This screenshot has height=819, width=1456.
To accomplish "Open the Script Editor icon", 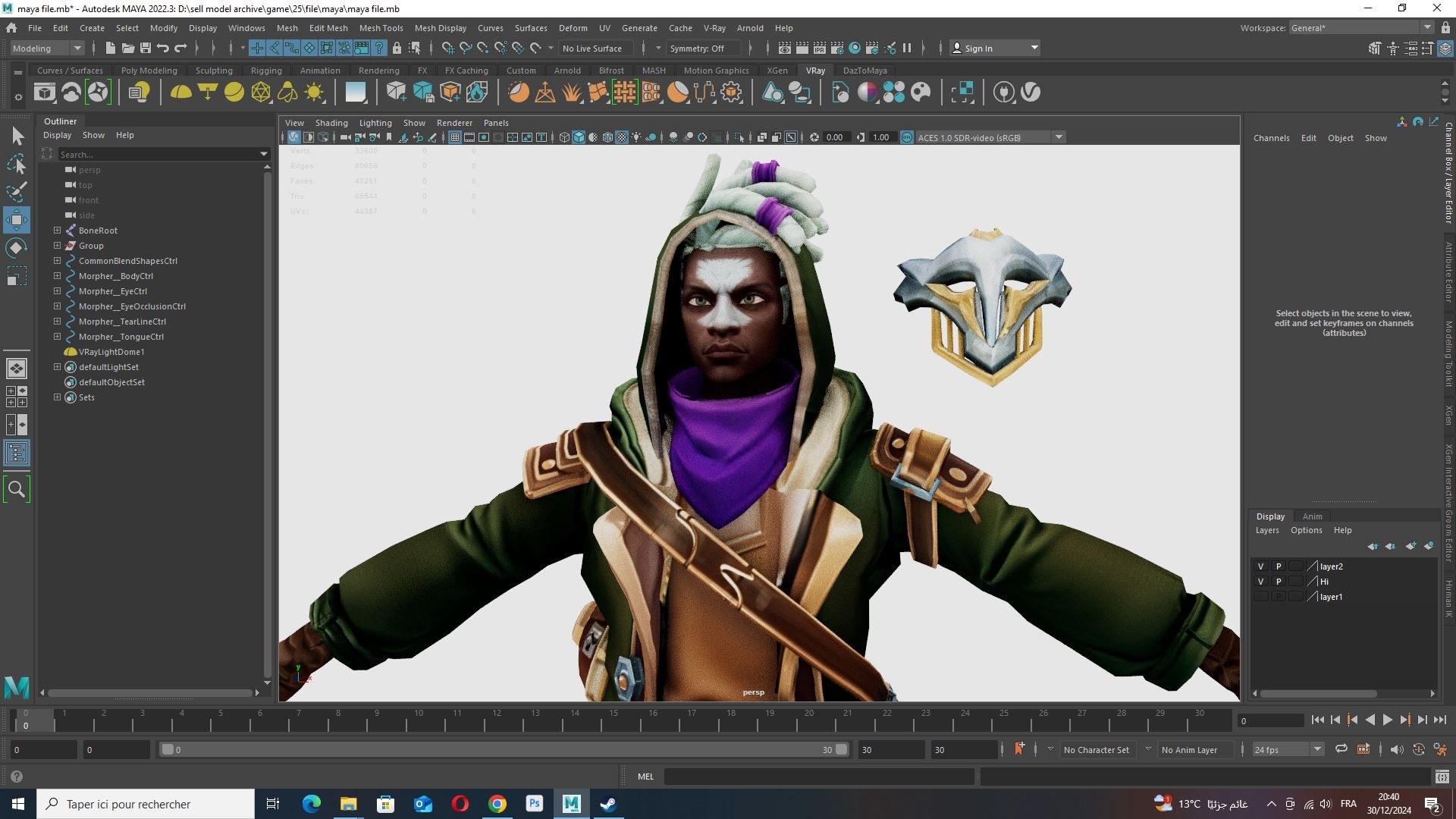I will (1442, 777).
